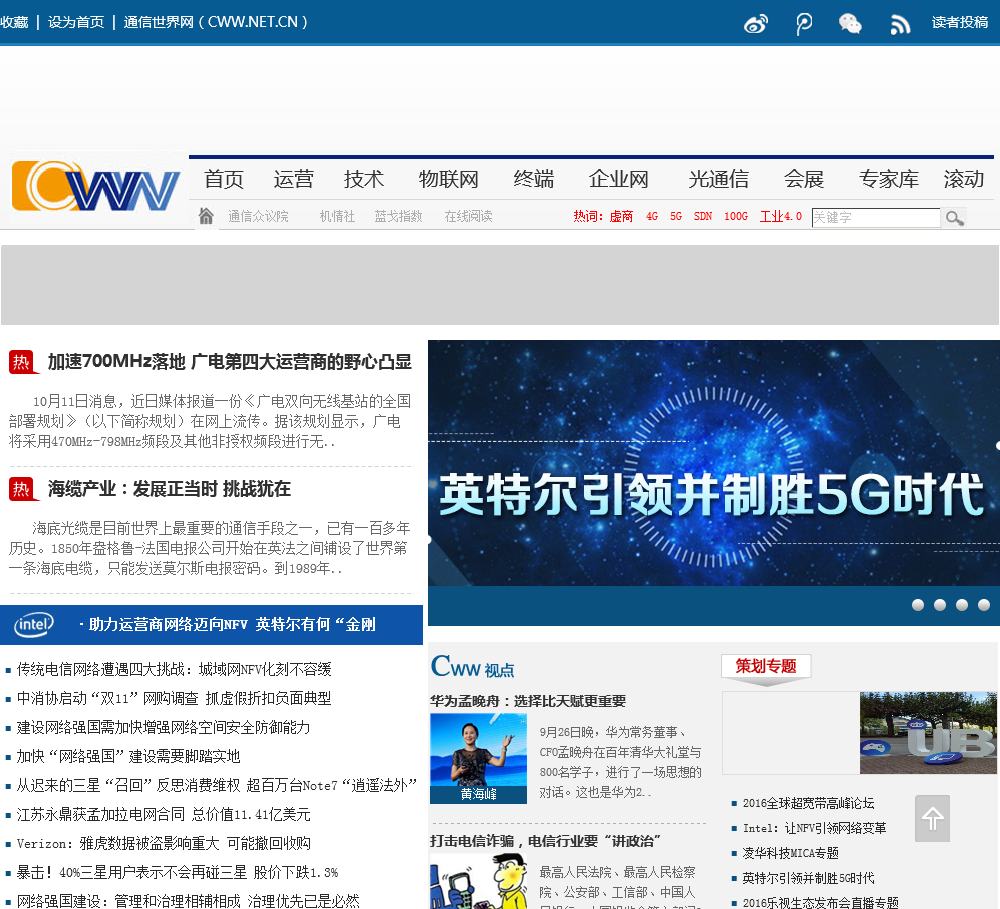Open 在线阅读 sub-navigation link
1000x909 pixels.
point(468,217)
